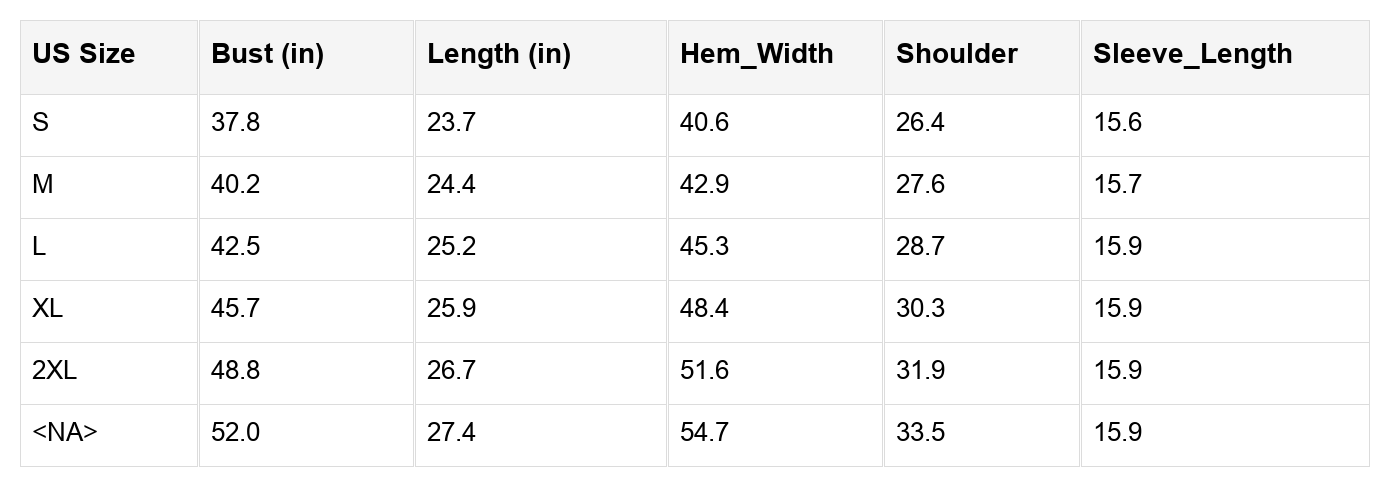Click hem width value 51.6
Image resolution: width=1389 pixels, height=486 pixels.
pyautogui.click(x=704, y=371)
